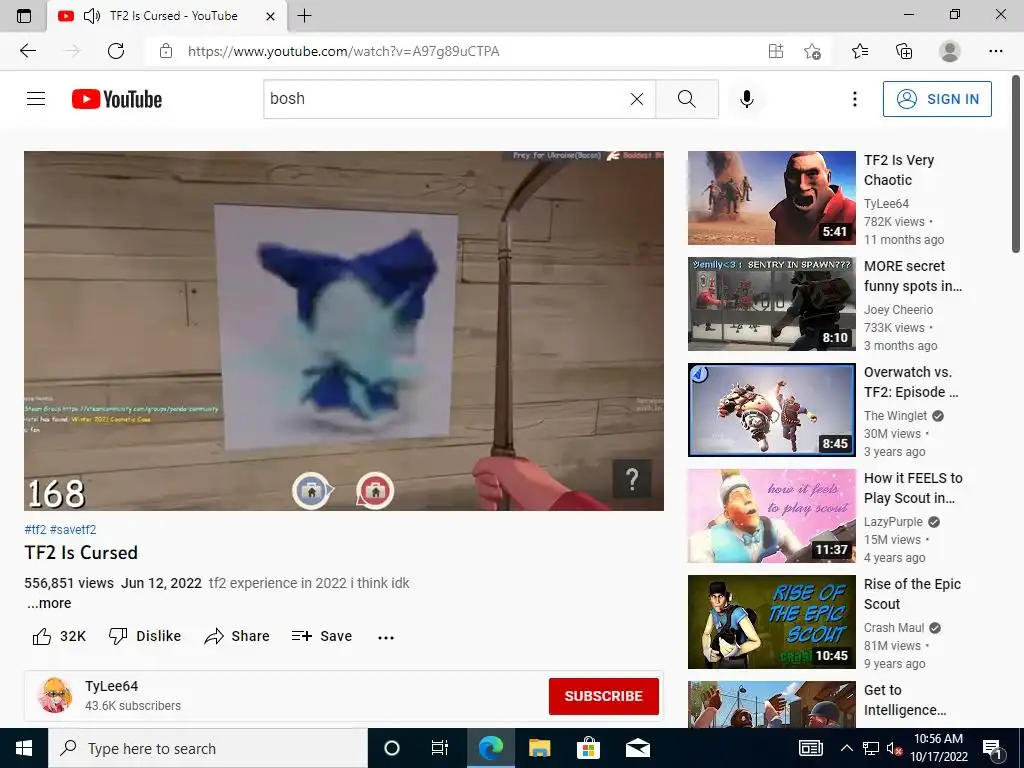1024x768 pixels.
Task: Open MORE secret funny spots video title
Action: pyautogui.click(x=912, y=276)
